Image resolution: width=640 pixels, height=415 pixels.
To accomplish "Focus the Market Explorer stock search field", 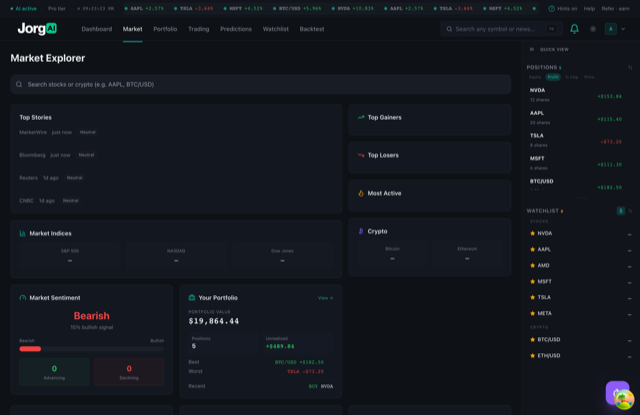I will 260,84.
